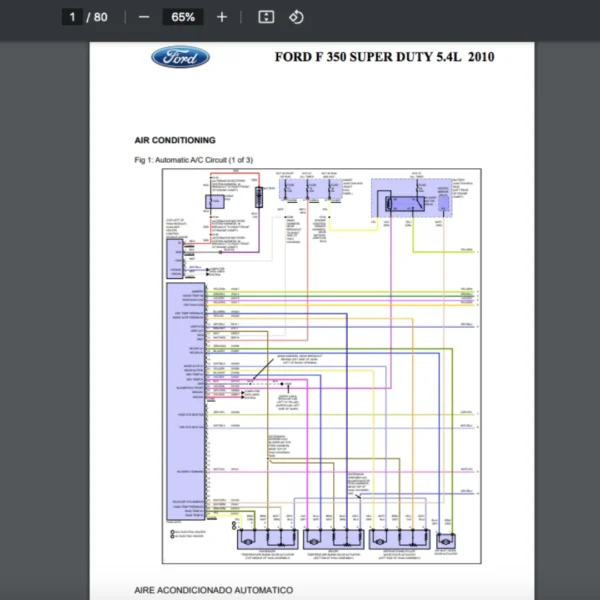Select the AIR CONDITIONING heading
The image size is (600, 600).
(x=175, y=141)
